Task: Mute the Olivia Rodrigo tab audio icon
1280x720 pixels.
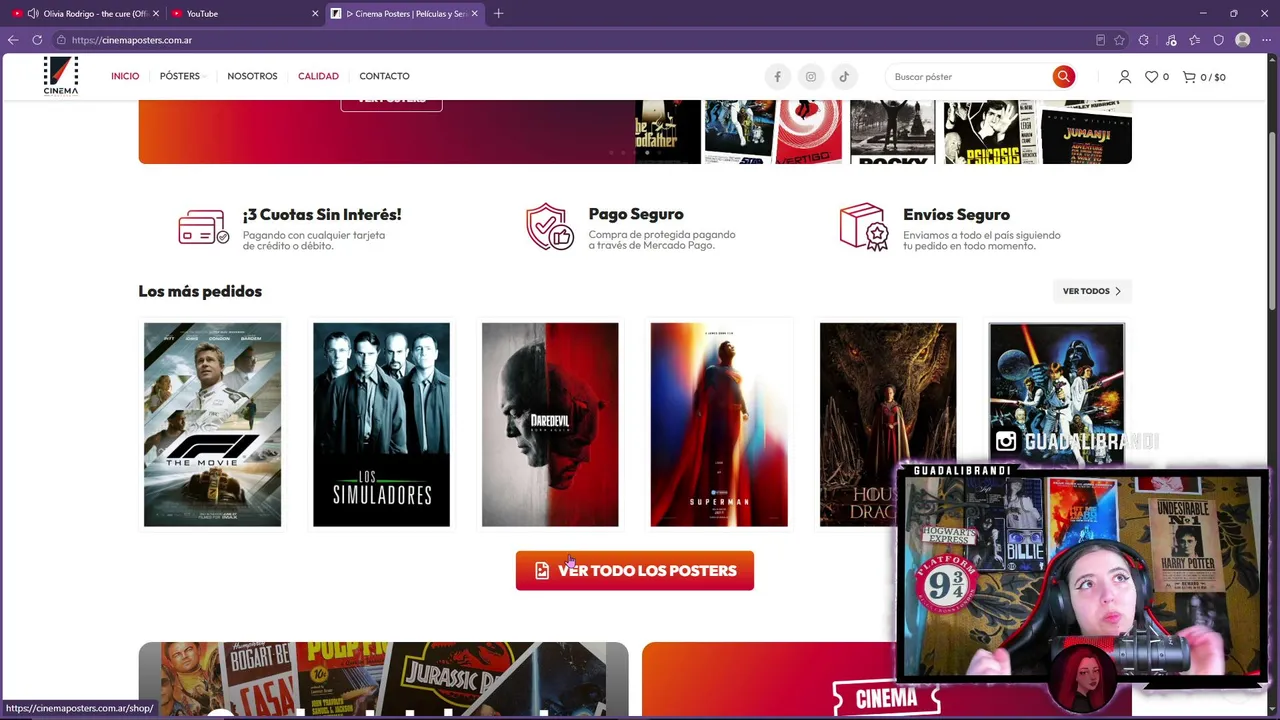Action: (x=34, y=14)
